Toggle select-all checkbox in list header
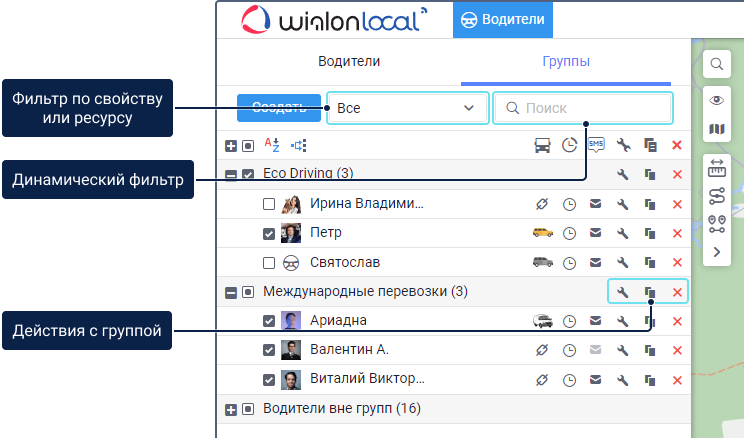 tap(248, 146)
